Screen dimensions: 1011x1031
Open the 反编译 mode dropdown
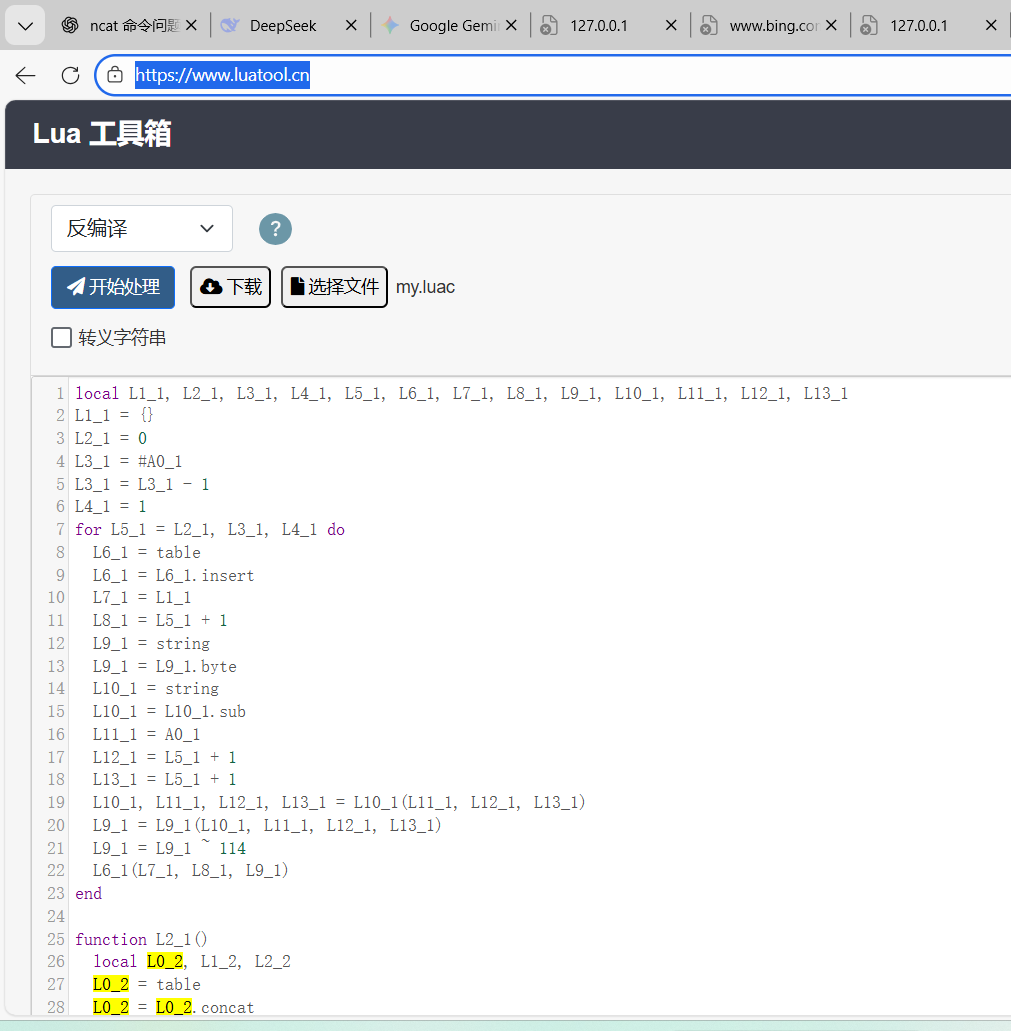(141, 229)
